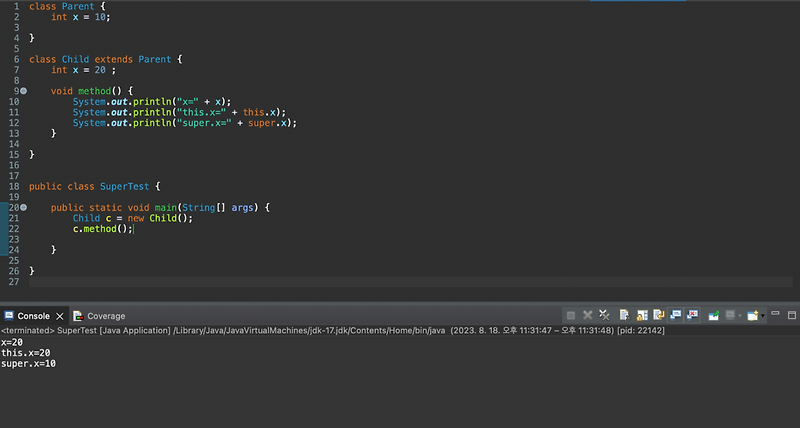800x428 pixels.
Task: Click the Terminate button in Console toolbar
Action: click(571, 315)
